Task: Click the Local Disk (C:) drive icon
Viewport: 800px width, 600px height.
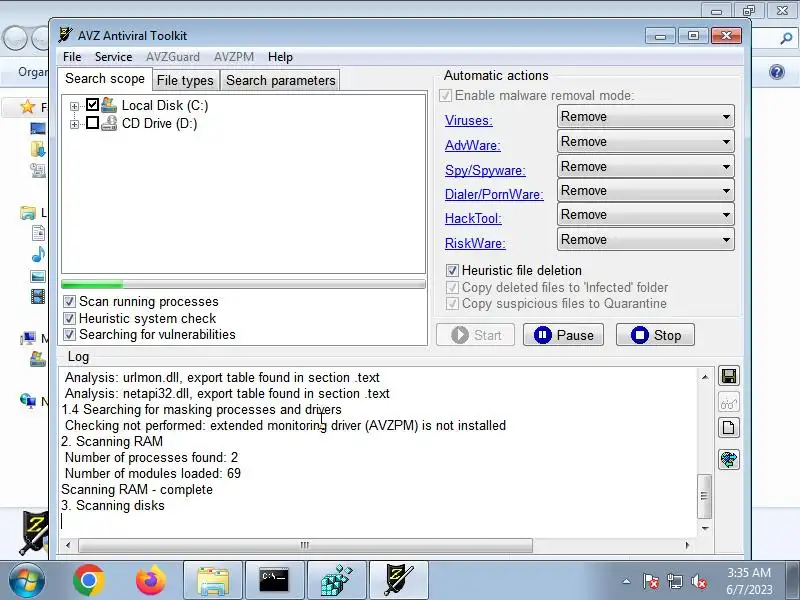Action: (x=109, y=105)
